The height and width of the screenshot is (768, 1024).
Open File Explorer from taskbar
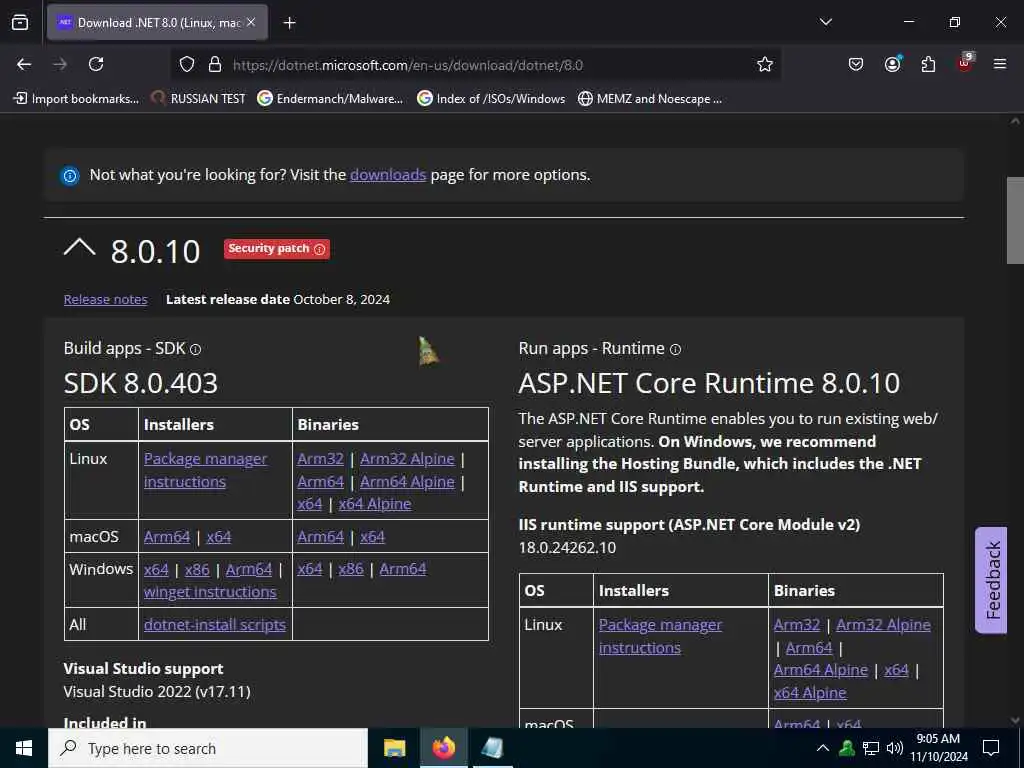pyautogui.click(x=394, y=748)
